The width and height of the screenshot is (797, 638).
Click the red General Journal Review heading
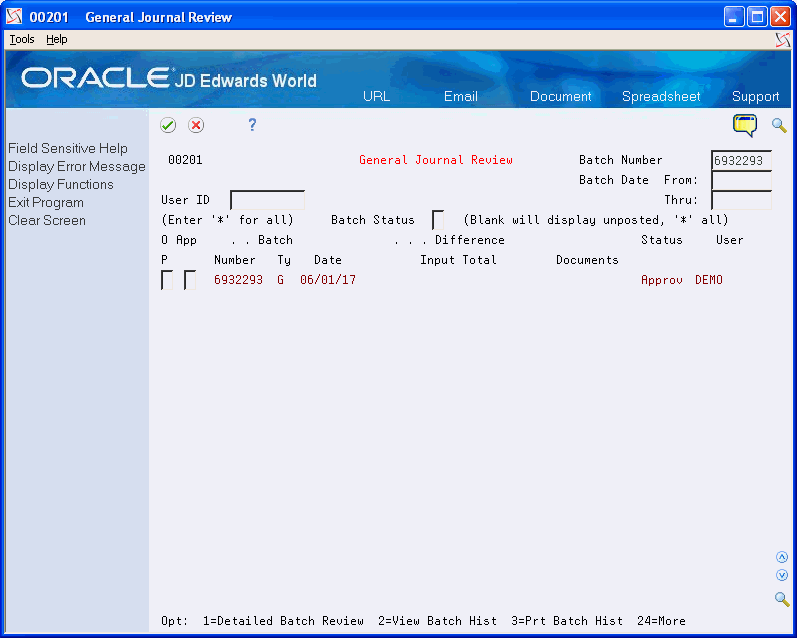click(436, 160)
